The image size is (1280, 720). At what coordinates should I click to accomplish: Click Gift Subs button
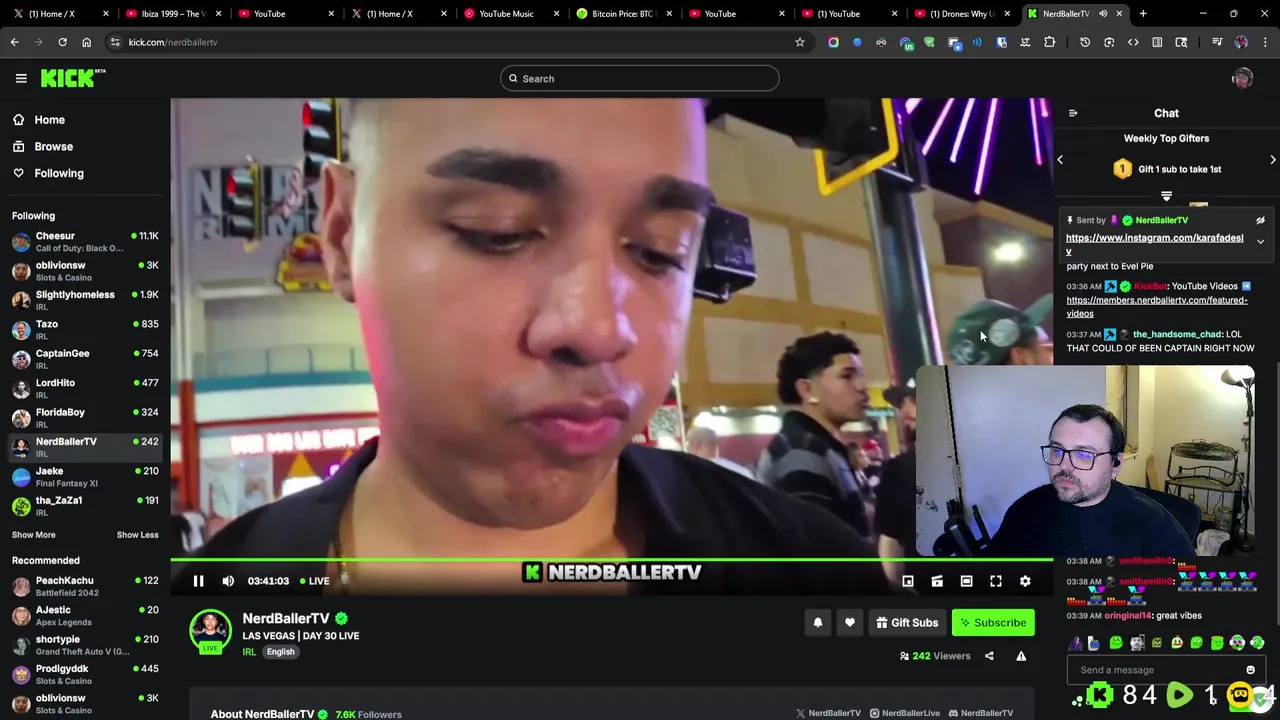[x=907, y=623]
